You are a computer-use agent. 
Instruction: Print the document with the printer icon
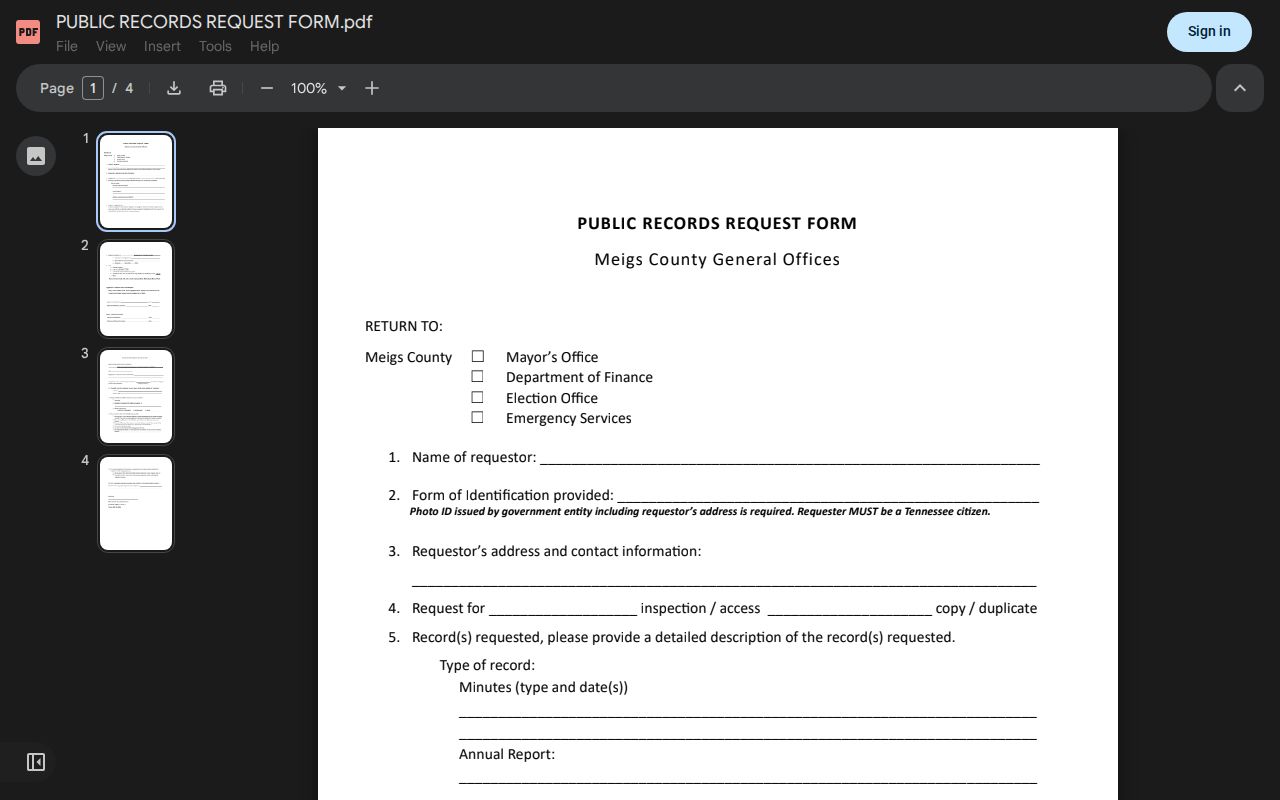click(218, 88)
